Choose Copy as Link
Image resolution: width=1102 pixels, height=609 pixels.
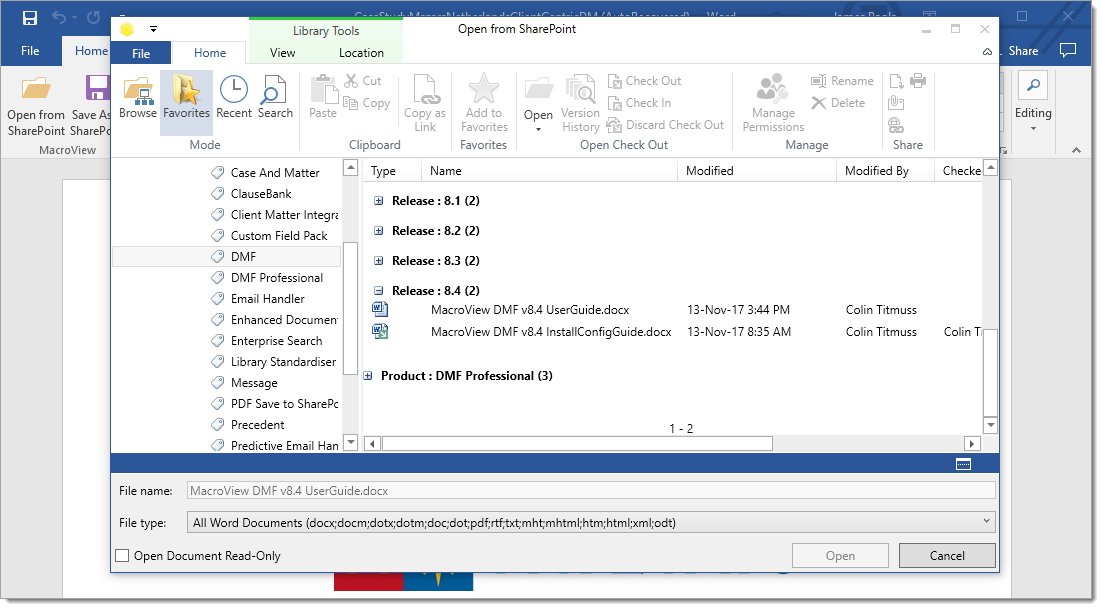(x=424, y=103)
